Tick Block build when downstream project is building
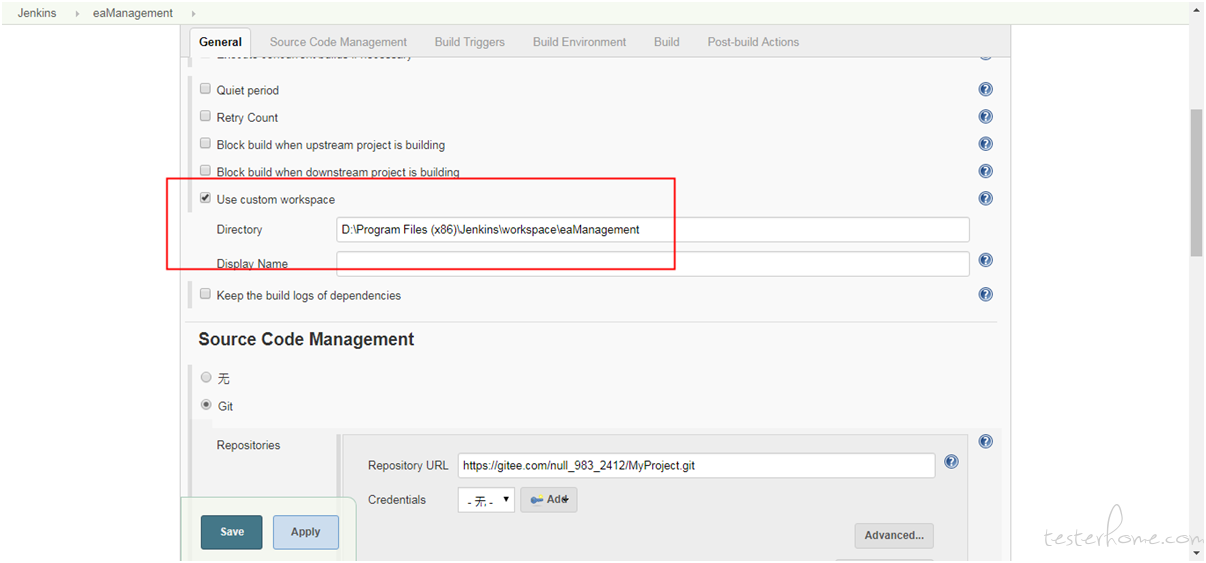The width and height of the screenshot is (1206, 563). point(205,171)
